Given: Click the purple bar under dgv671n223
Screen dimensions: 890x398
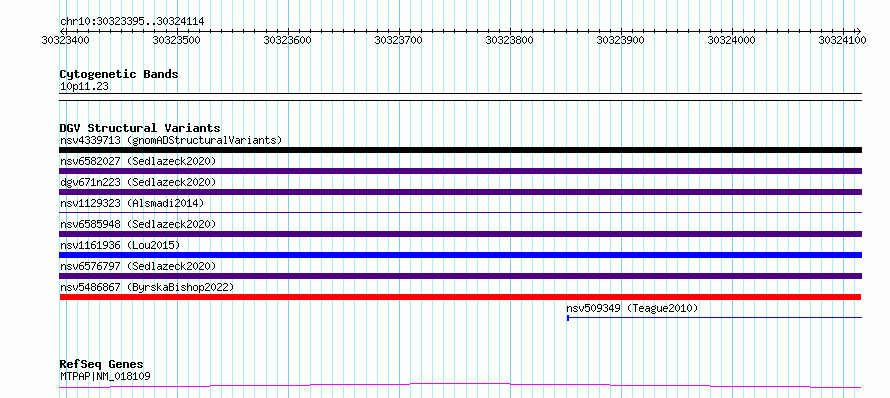Looking at the screenshot, I should click(460, 192).
